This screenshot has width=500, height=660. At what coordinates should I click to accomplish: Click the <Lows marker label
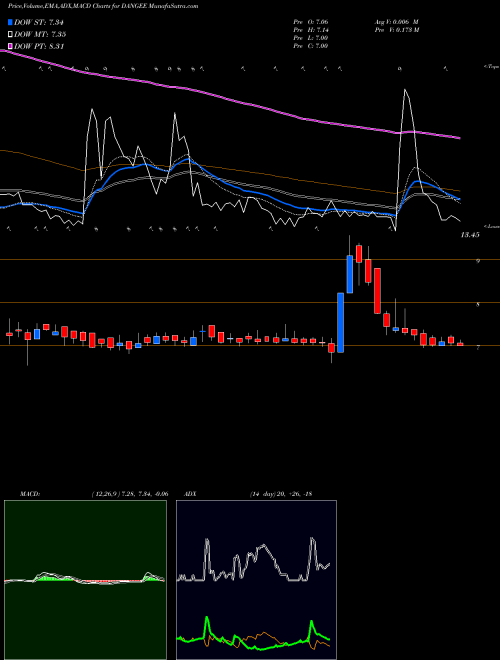(x=492, y=226)
